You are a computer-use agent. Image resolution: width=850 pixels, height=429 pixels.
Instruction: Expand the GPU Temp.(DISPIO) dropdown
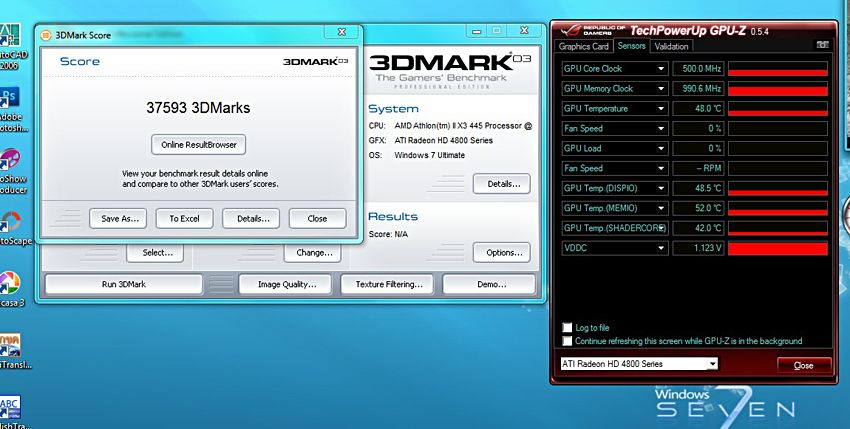coord(661,188)
